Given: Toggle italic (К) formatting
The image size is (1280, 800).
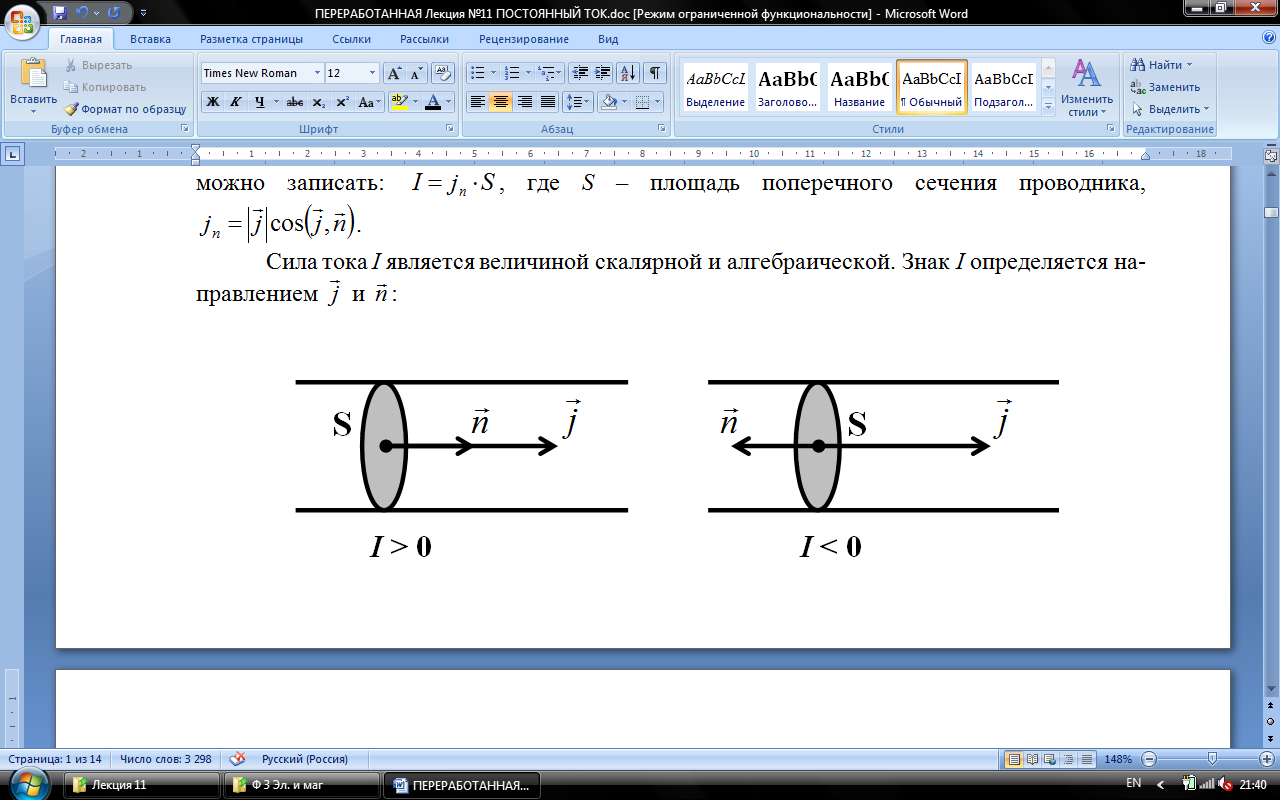Looking at the screenshot, I should tap(236, 101).
